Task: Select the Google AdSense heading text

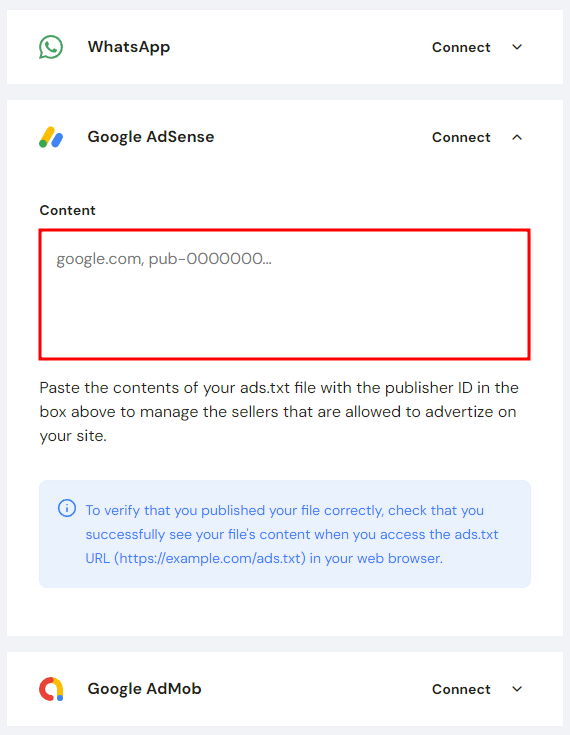Action: tap(151, 137)
